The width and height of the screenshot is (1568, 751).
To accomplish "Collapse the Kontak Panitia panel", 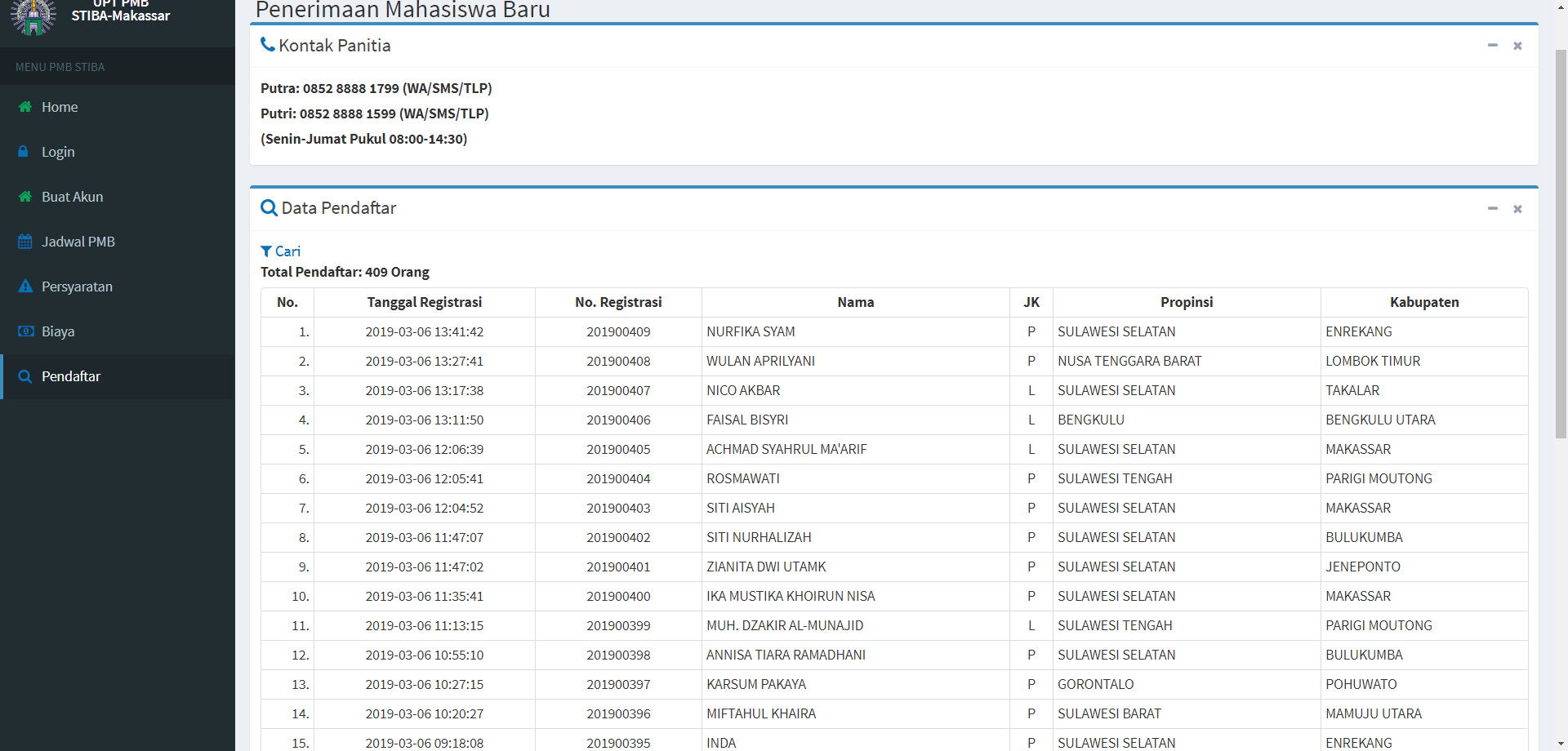I will point(1492,46).
